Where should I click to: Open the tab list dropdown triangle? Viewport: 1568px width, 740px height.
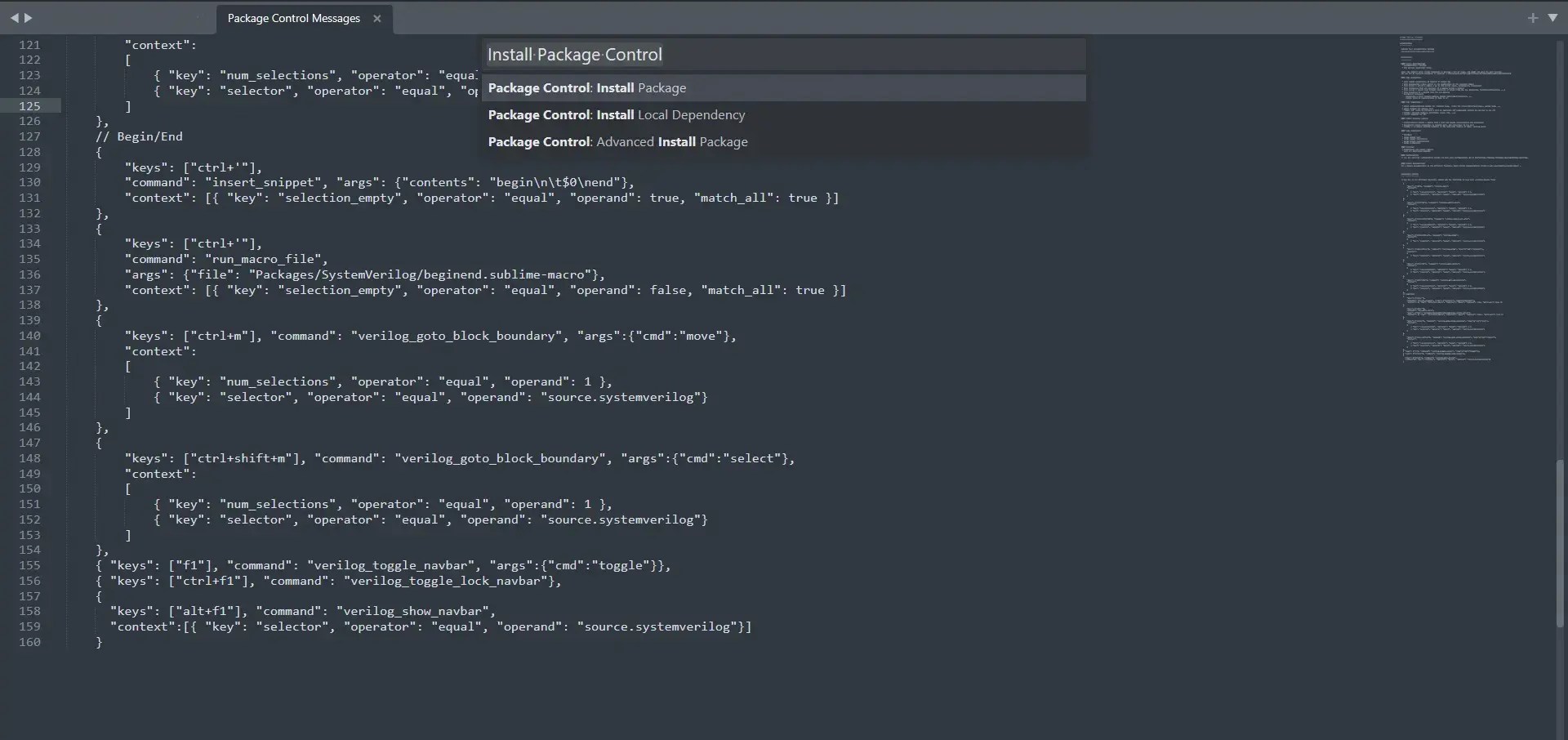pos(1552,17)
